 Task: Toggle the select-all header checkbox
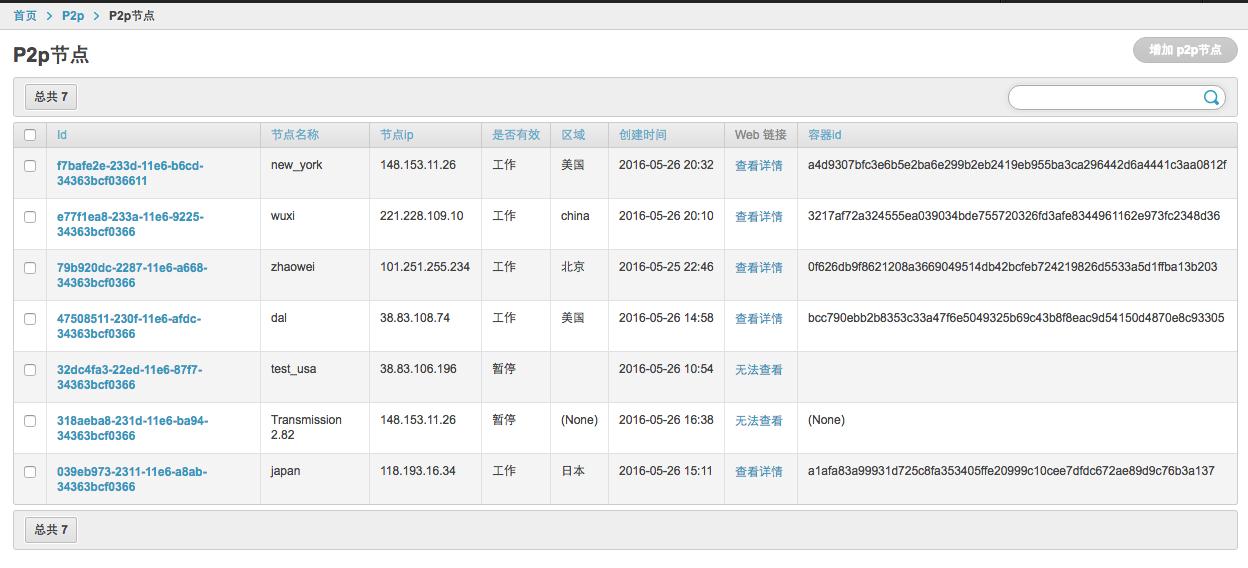pyautogui.click(x=30, y=135)
